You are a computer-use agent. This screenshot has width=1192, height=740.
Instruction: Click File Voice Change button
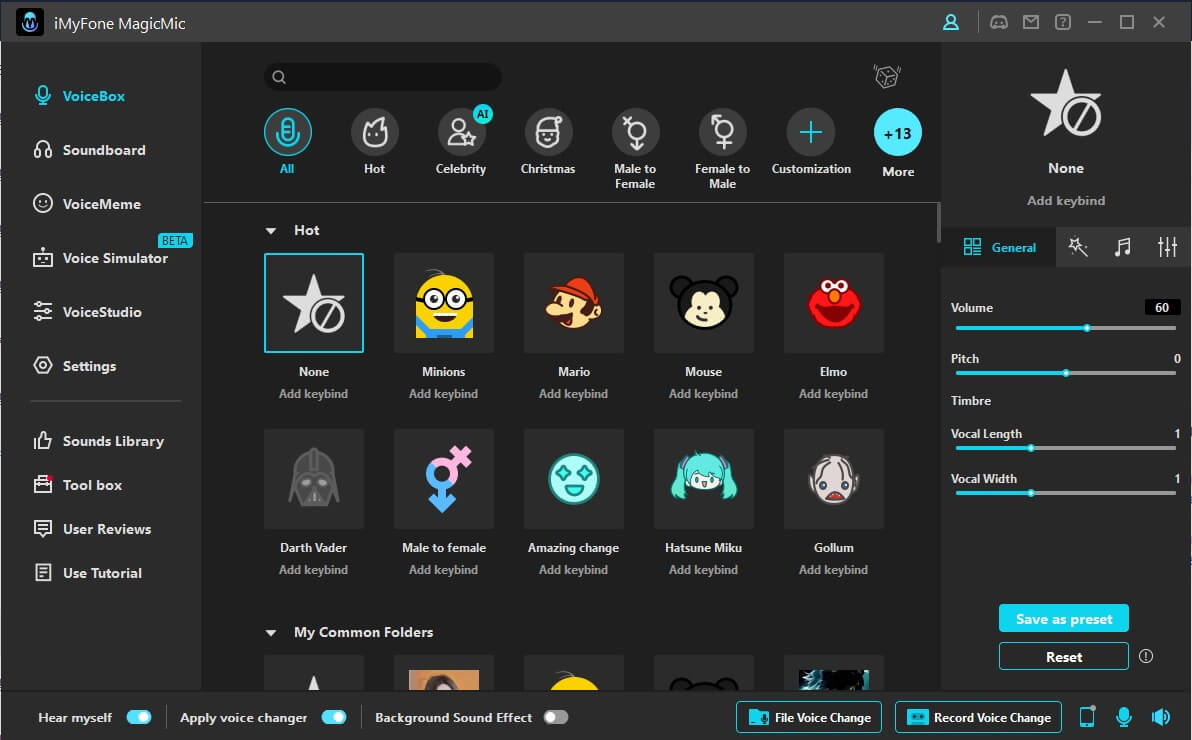pyautogui.click(x=809, y=717)
